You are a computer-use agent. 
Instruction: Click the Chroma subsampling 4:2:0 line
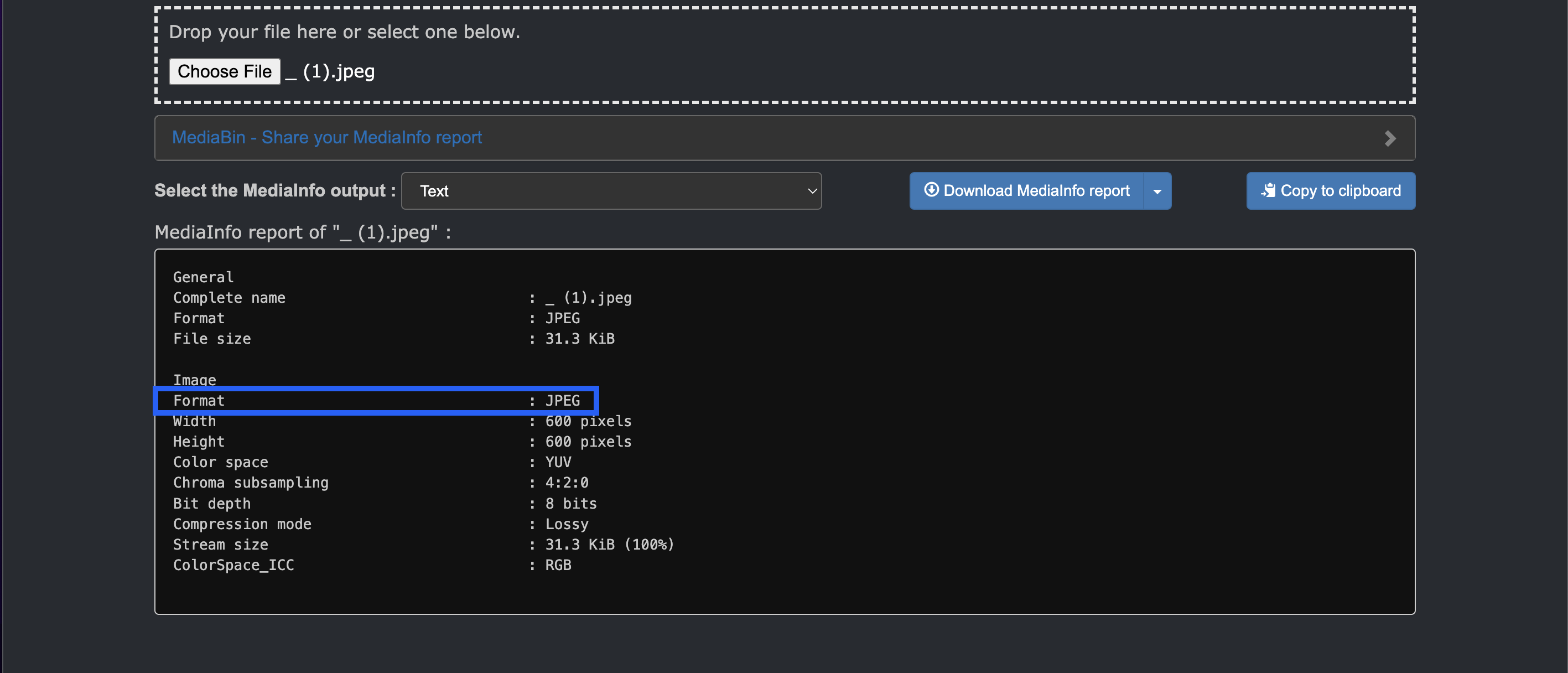381,483
